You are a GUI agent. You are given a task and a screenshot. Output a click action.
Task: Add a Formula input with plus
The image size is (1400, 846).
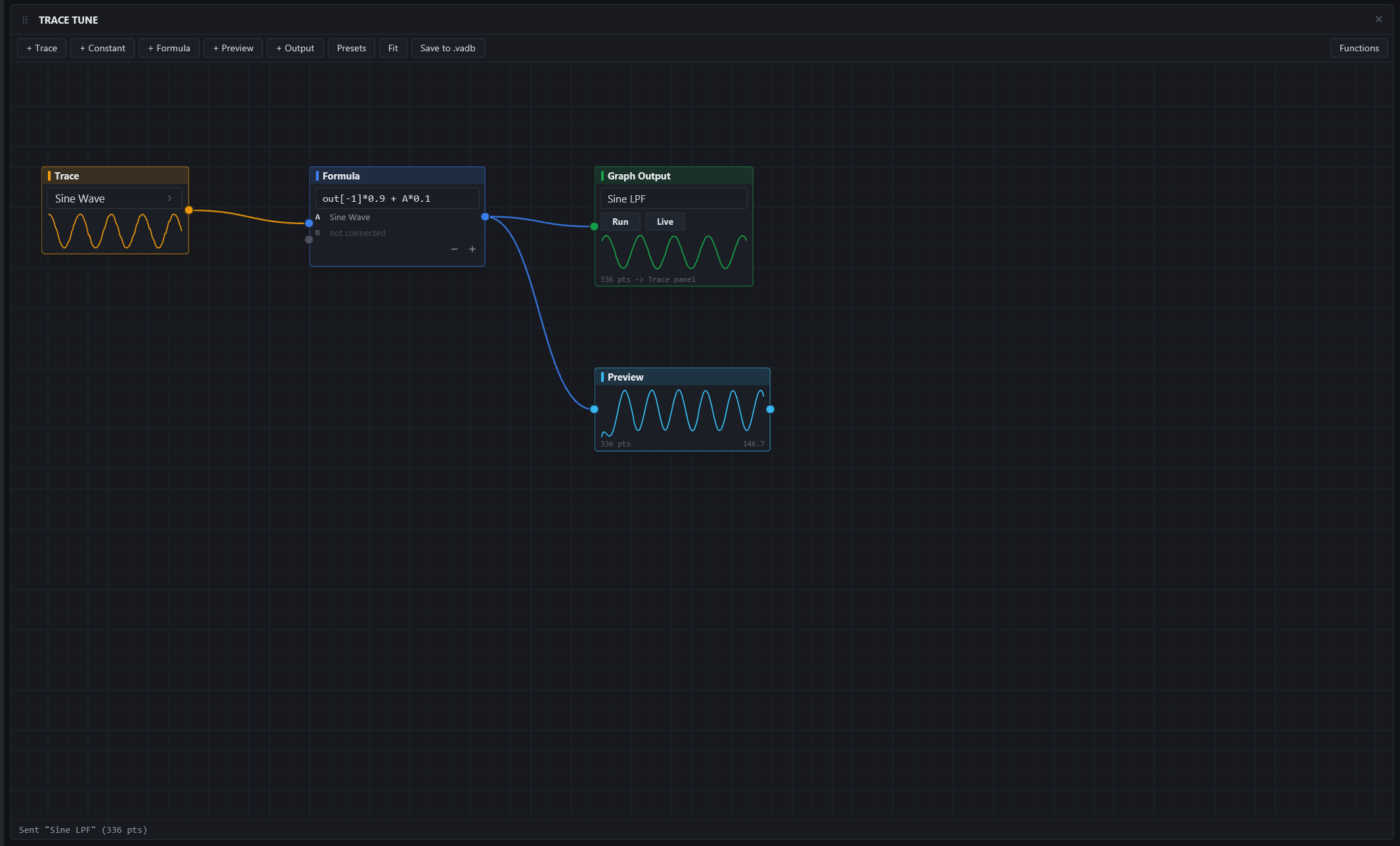472,249
